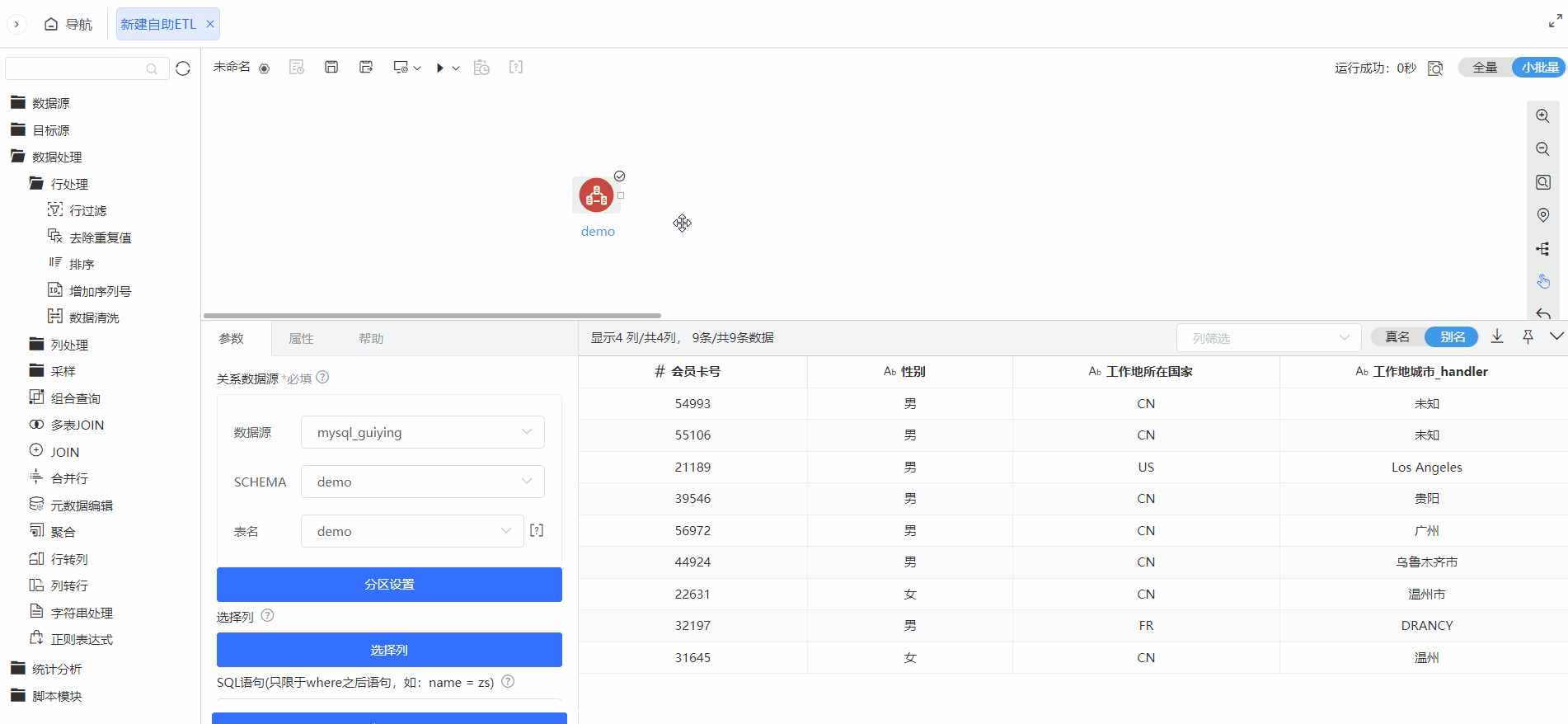
Task: Open the 列筛选 dropdown
Action: [x=1268, y=338]
